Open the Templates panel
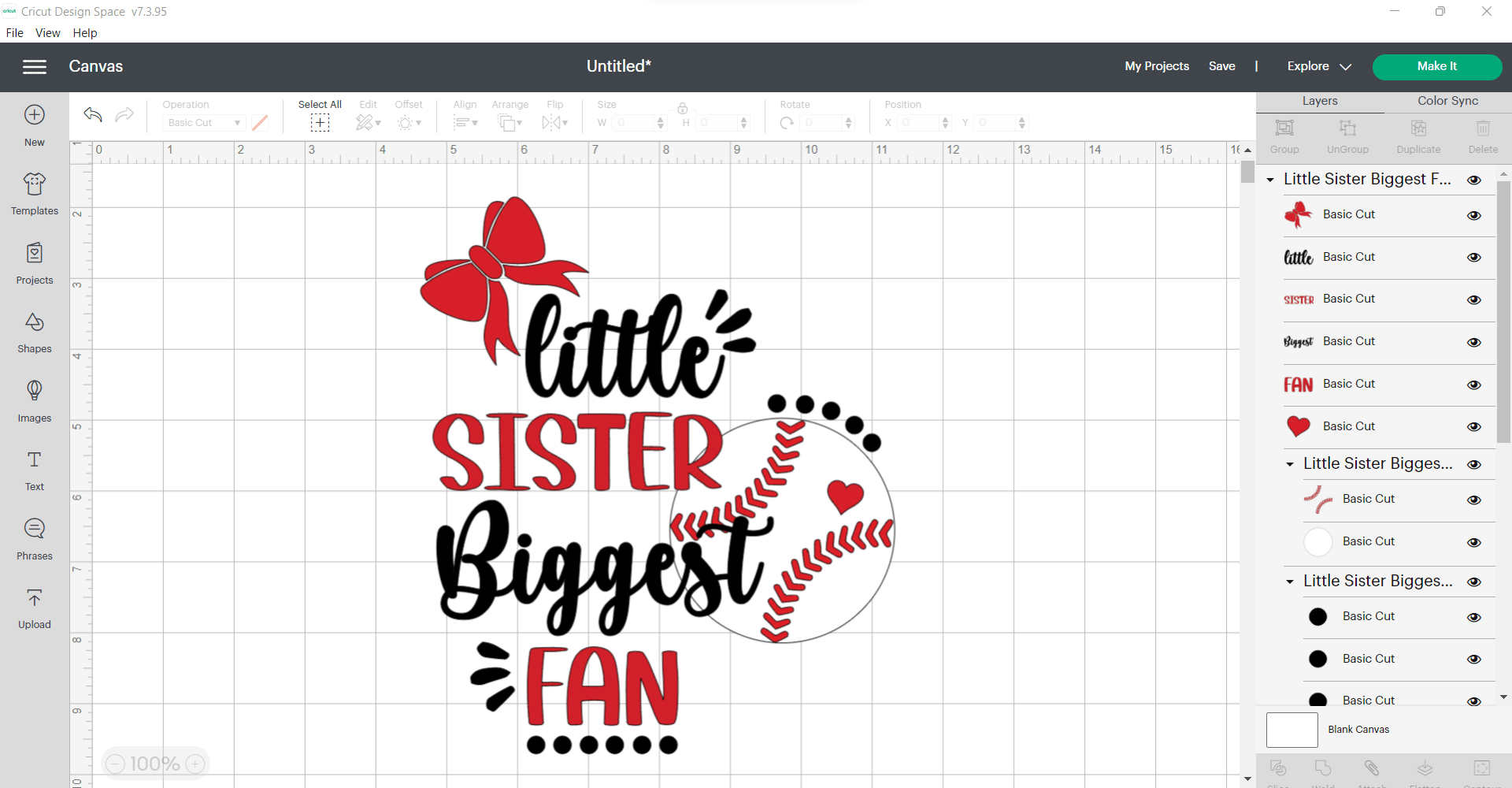Viewport: 1512px width, 788px height. [35, 194]
